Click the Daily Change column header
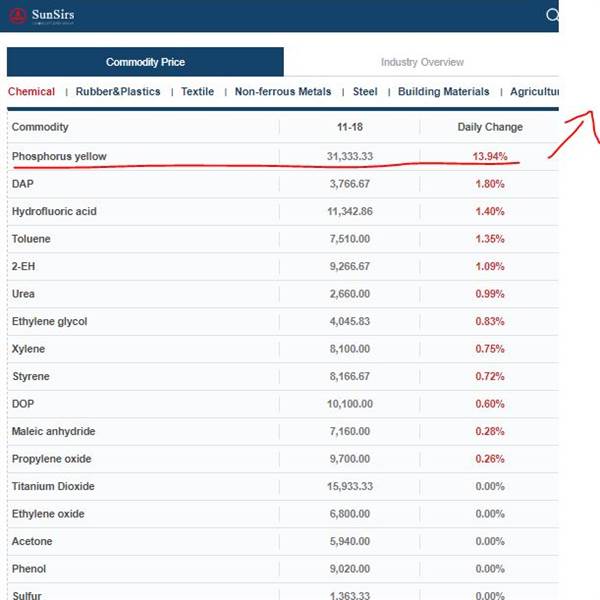 pyautogui.click(x=490, y=127)
